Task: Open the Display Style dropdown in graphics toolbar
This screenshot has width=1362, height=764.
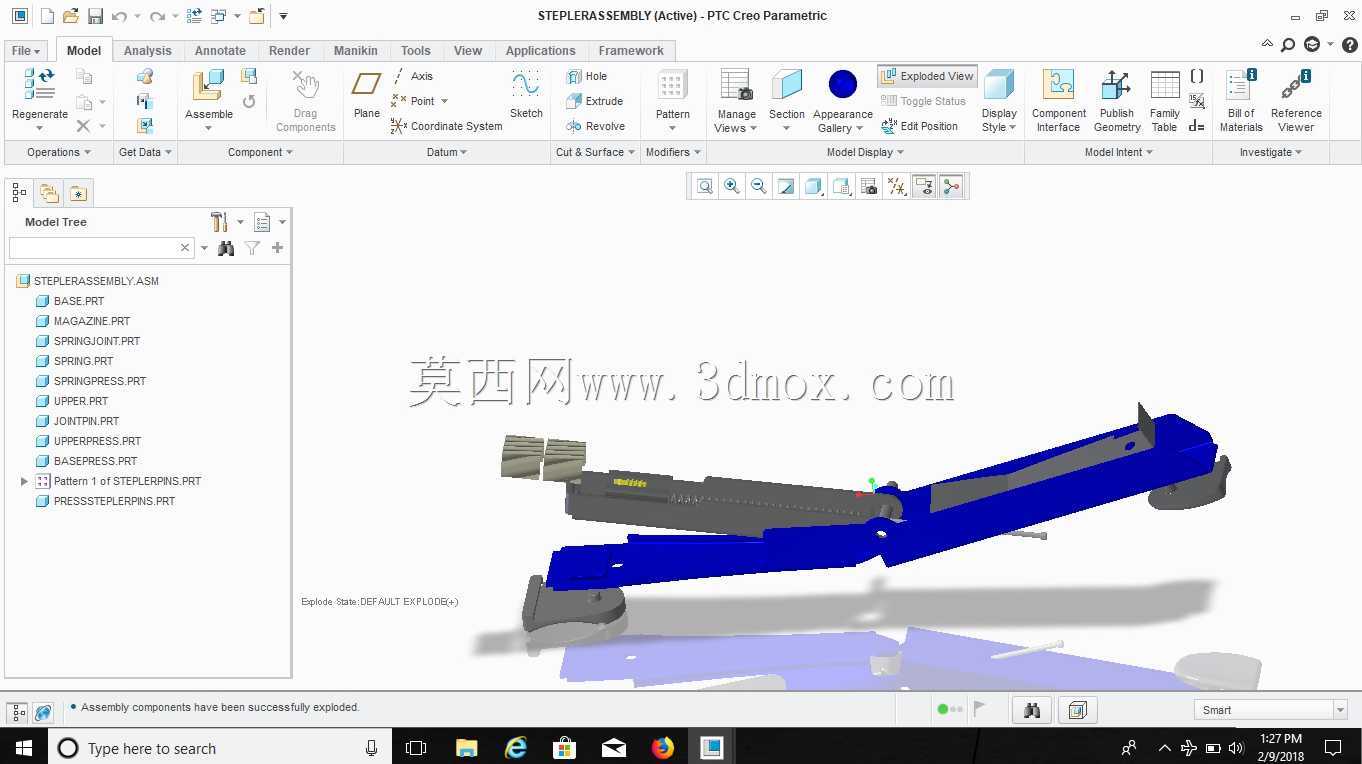Action: [x=814, y=186]
